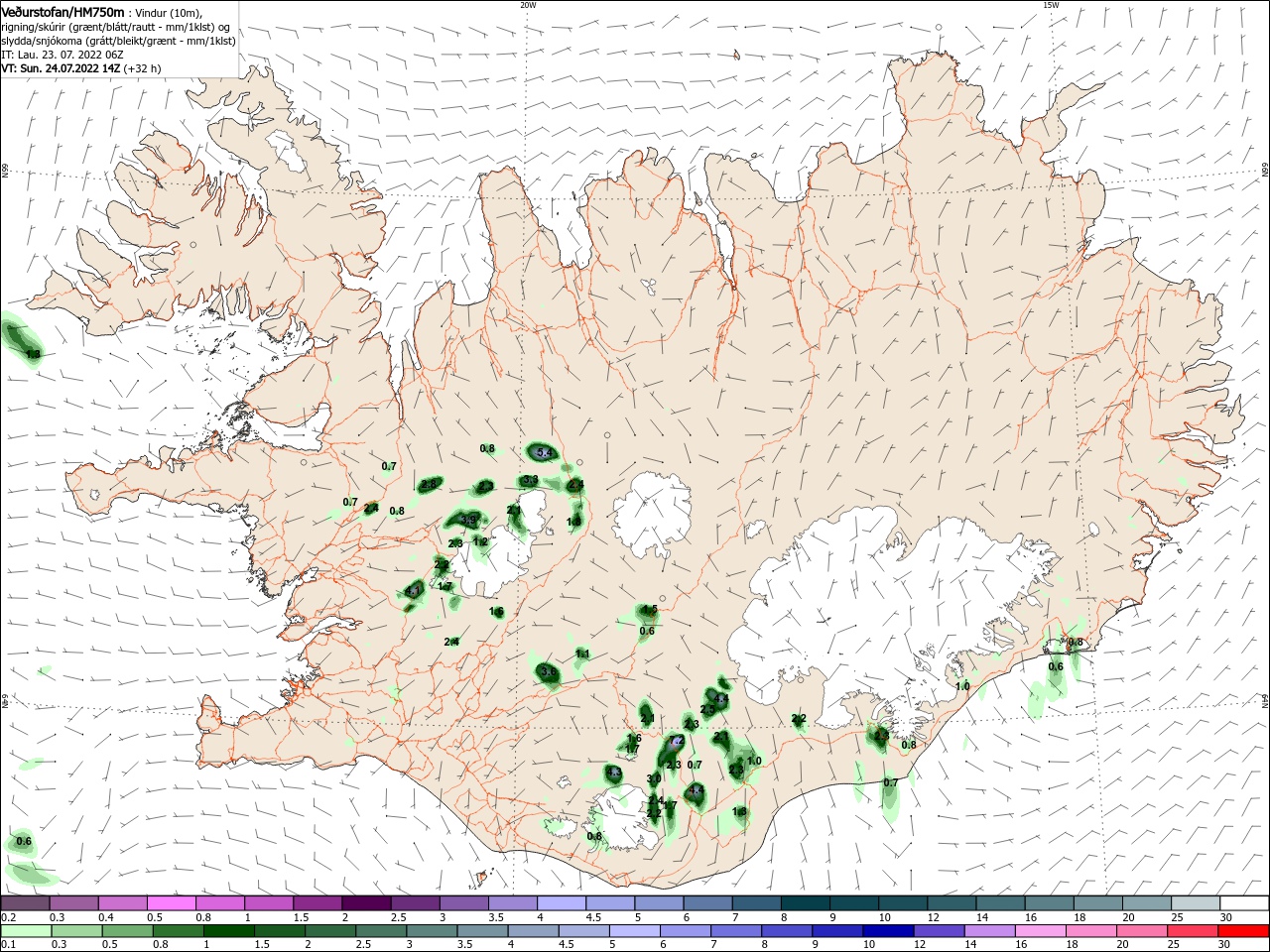Click the 15W longitude label
This screenshot has height=952, width=1270.
pos(1051,5)
